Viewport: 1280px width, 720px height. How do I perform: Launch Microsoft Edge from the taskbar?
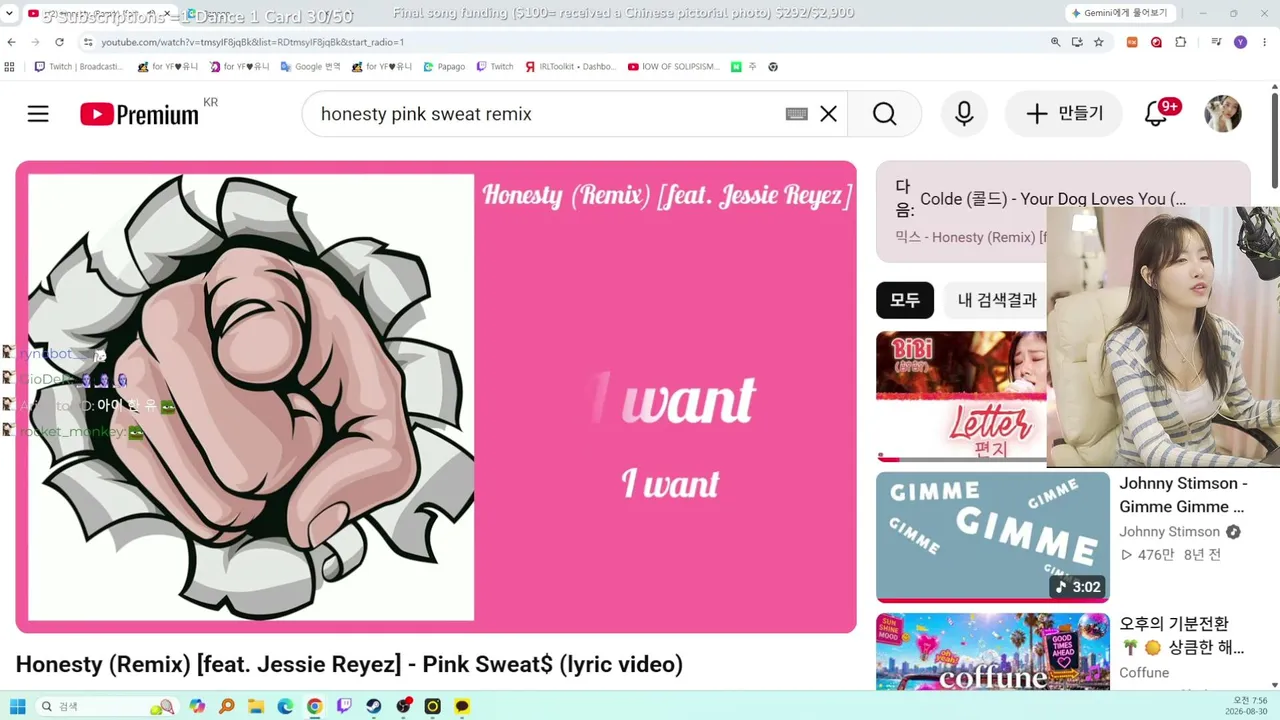coord(285,706)
